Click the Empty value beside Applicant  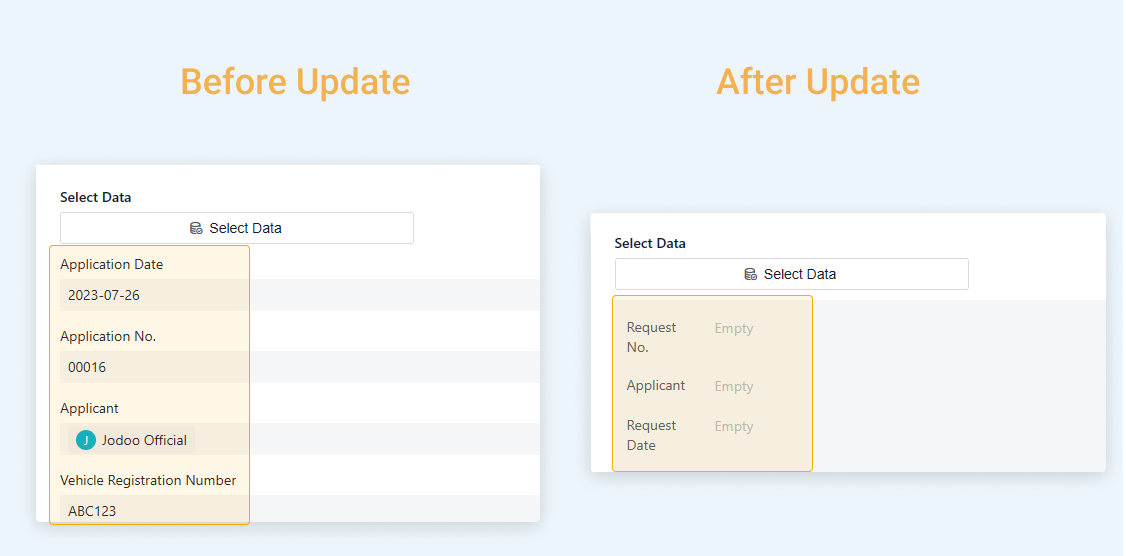tap(733, 386)
